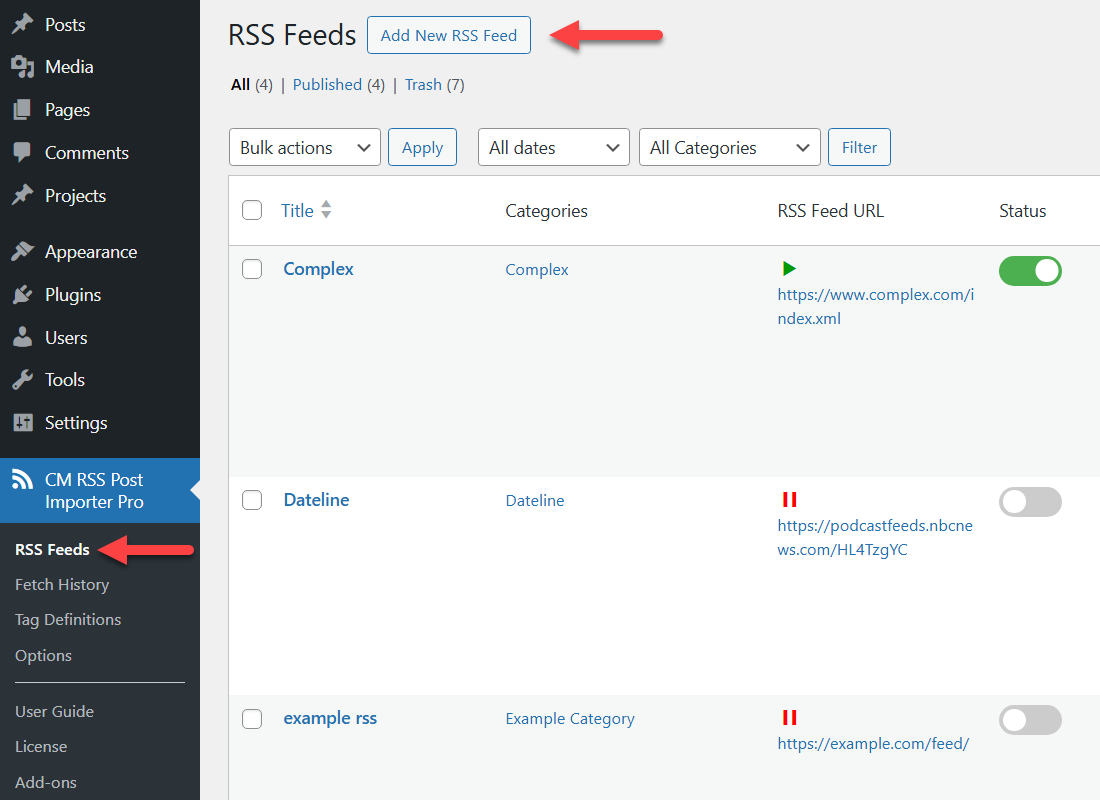1100x800 pixels.
Task: Tick the checkbox for example rss feed
Action: tap(252, 719)
